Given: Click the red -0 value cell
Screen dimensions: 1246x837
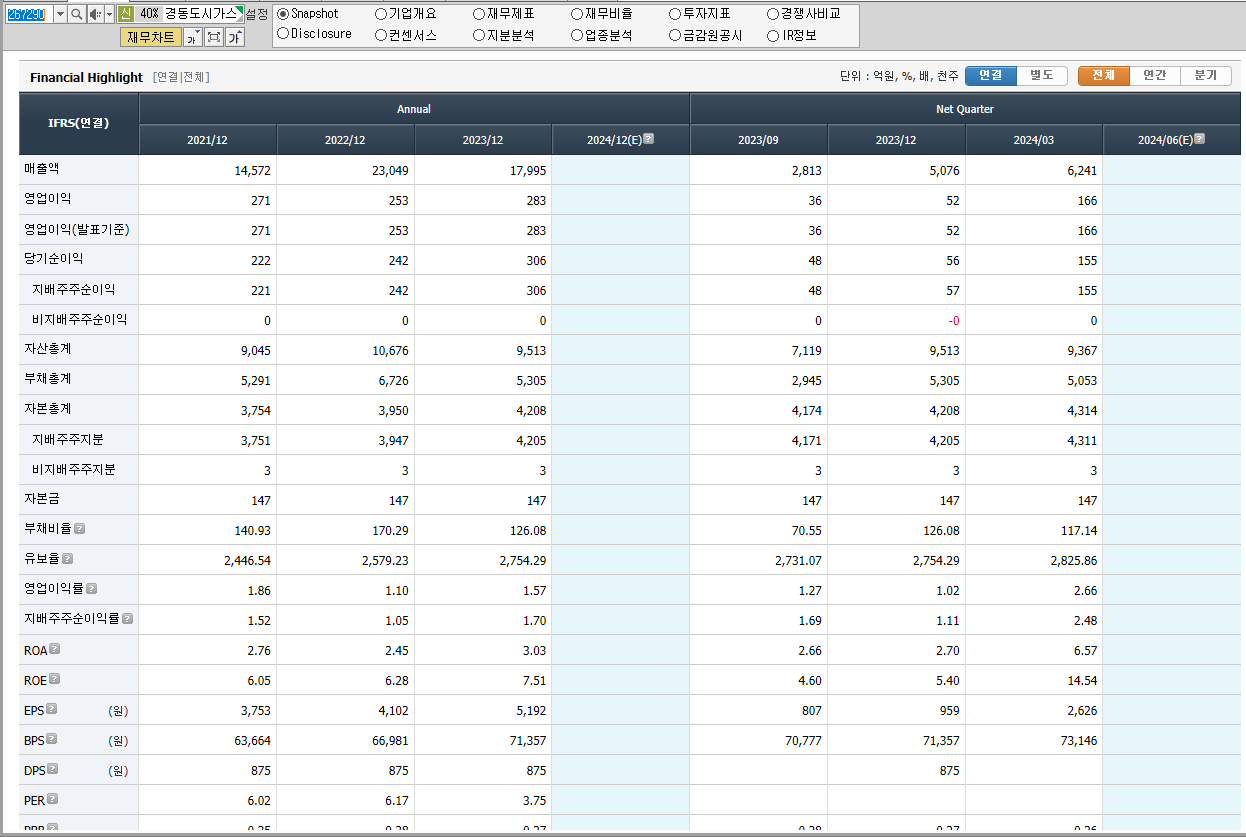Looking at the screenshot, I should pos(896,320).
